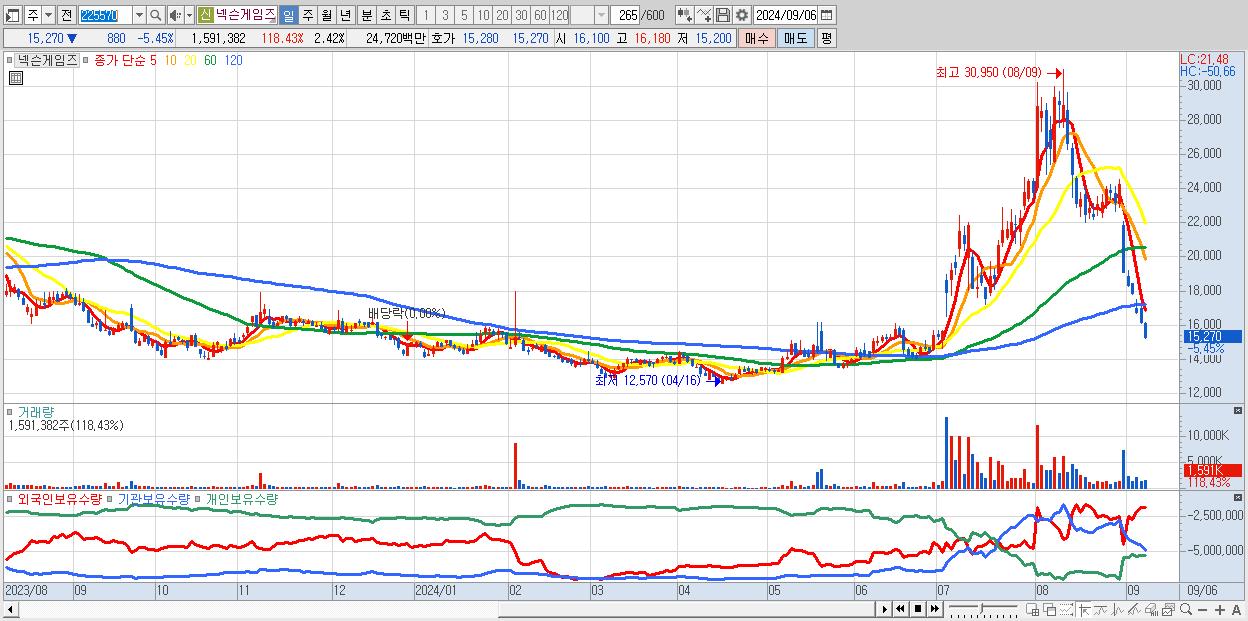Viewport: 1248px width, 621px height.
Task: Select interval 3 button
Action: (x=444, y=15)
